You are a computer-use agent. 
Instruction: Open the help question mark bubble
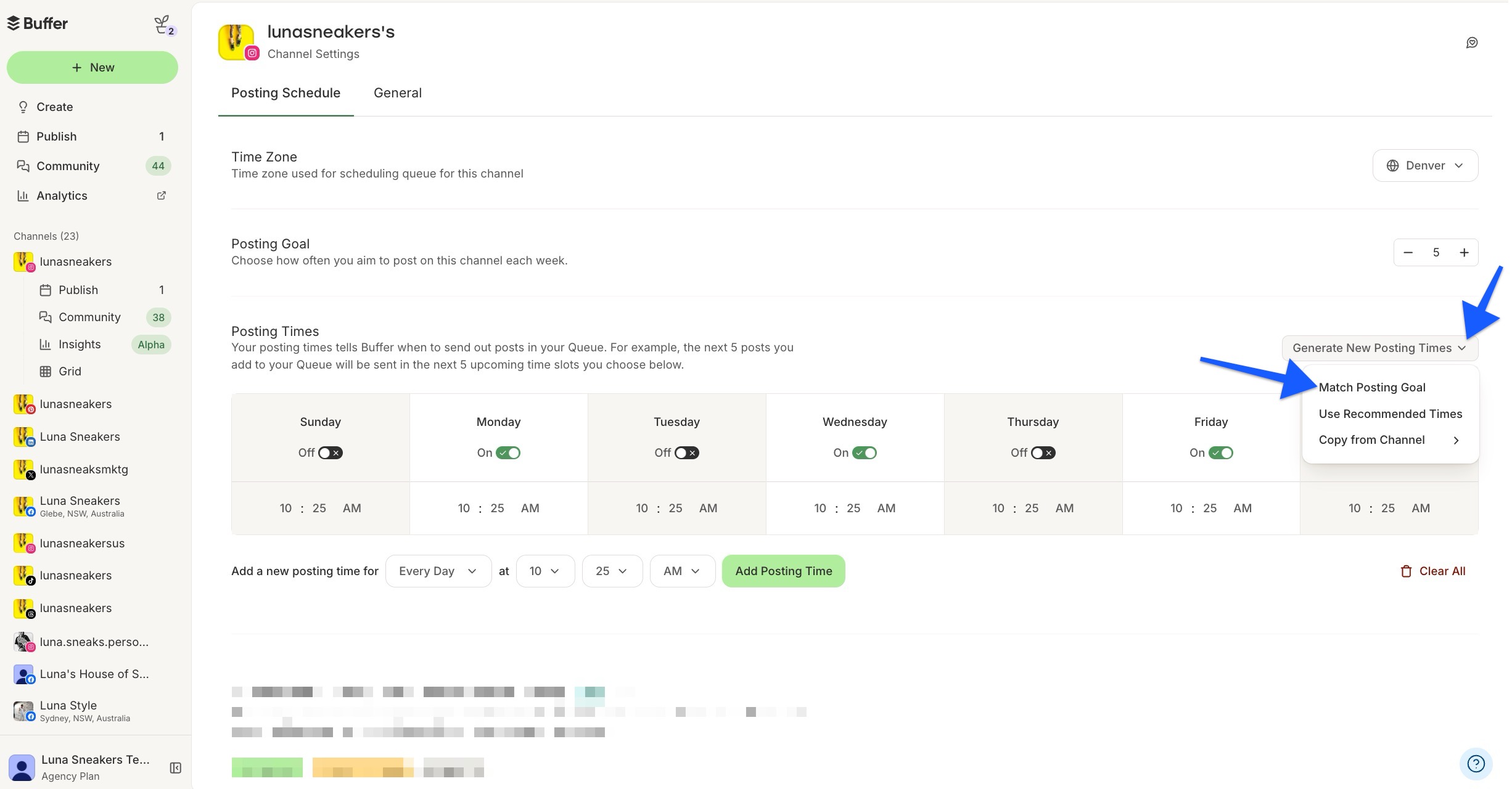(x=1476, y=763)
